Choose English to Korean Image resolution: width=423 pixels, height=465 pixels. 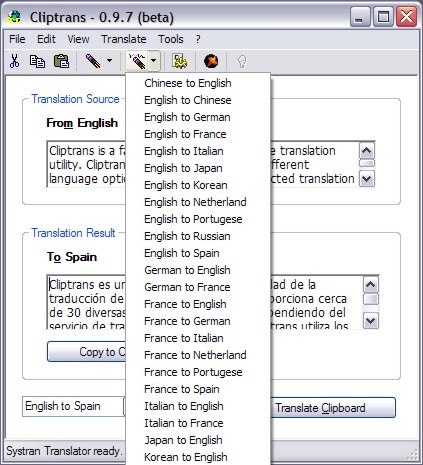click(198, 185)
